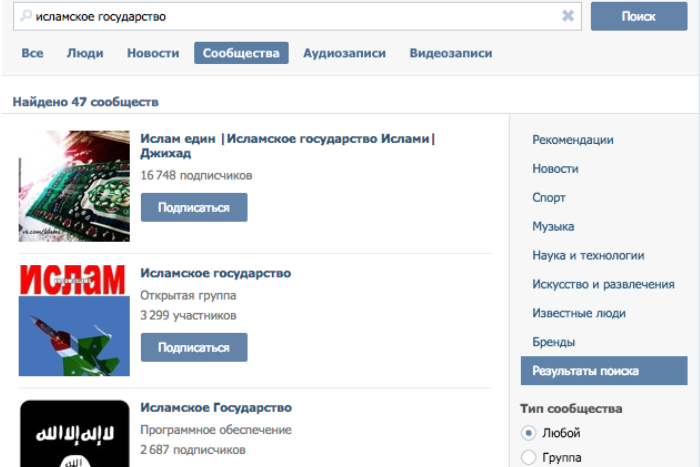Image resolution: width=700 pixels, height=467 pixels.
Task: Subscribe to Ислам един community
Action: pos(194,208)
